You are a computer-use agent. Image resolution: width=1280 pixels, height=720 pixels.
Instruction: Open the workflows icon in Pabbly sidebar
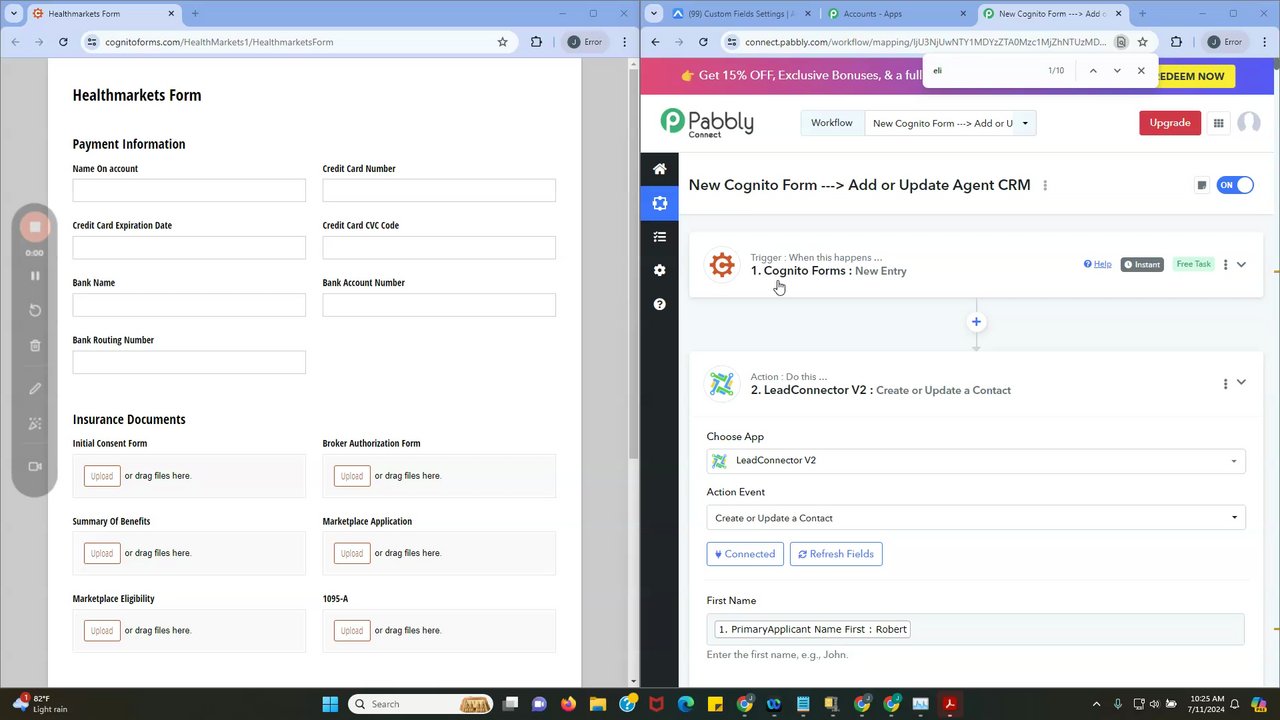click(x=659, y=203)
